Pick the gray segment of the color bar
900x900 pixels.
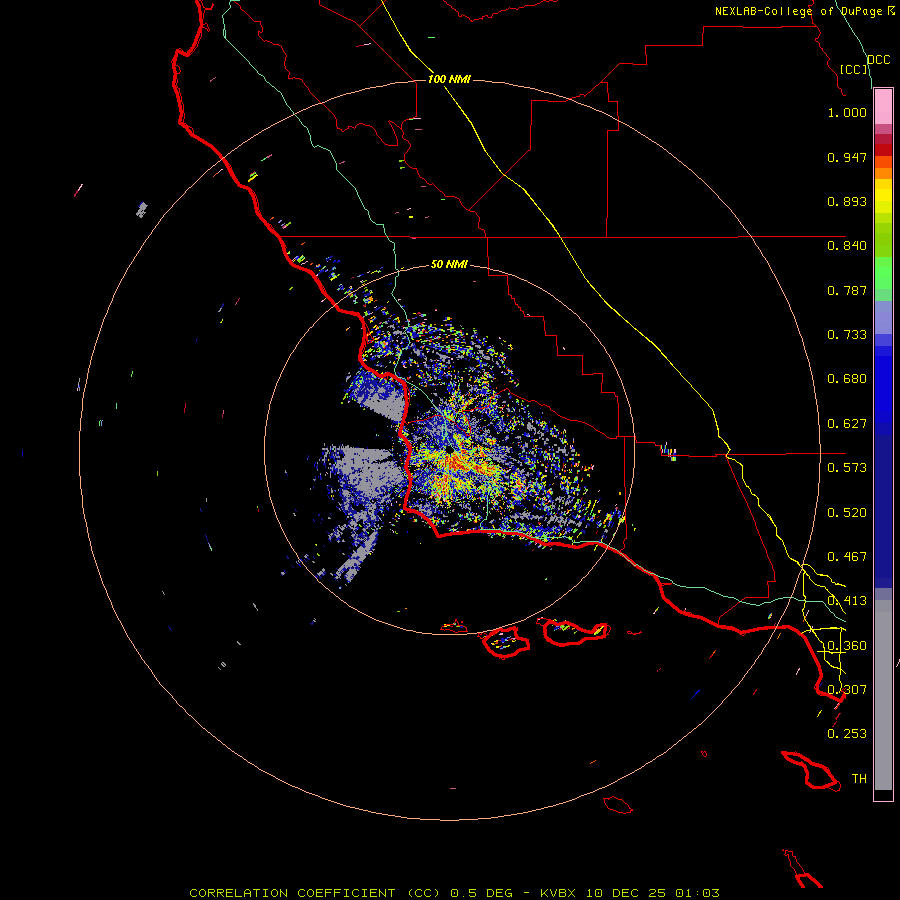(x=883, y=695)
